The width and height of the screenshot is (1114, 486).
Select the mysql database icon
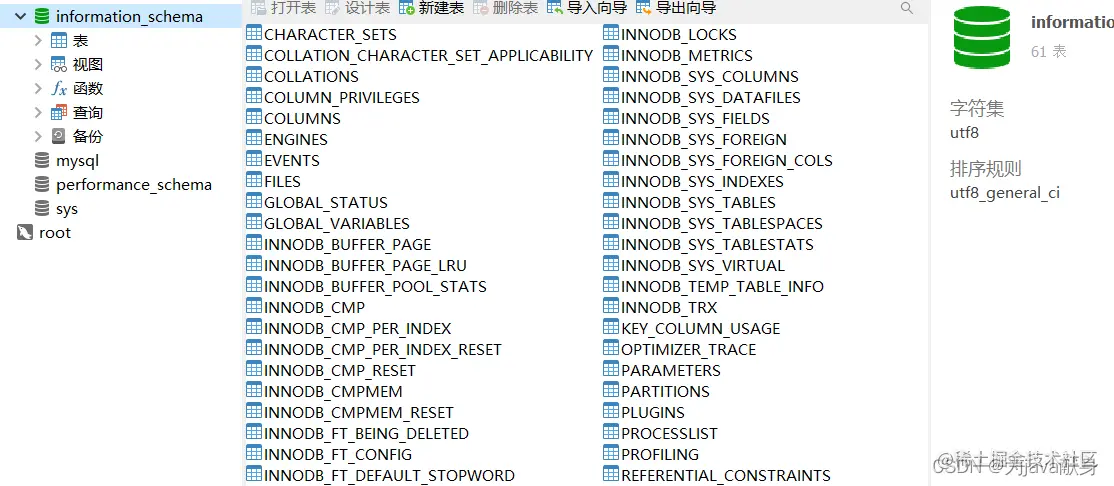pyautogui.click(x=42, y=161)
